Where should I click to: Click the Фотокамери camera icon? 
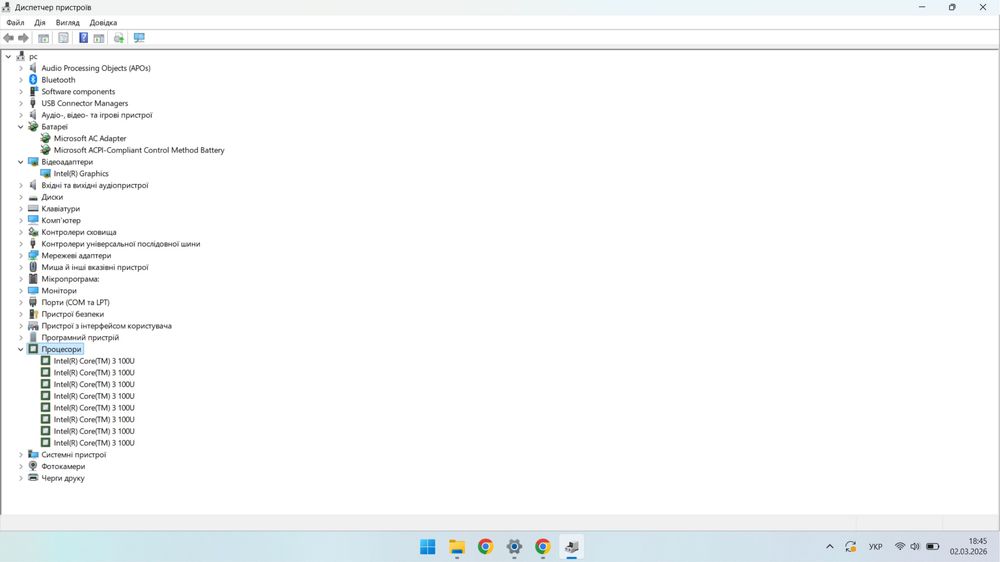click(33, 466)
